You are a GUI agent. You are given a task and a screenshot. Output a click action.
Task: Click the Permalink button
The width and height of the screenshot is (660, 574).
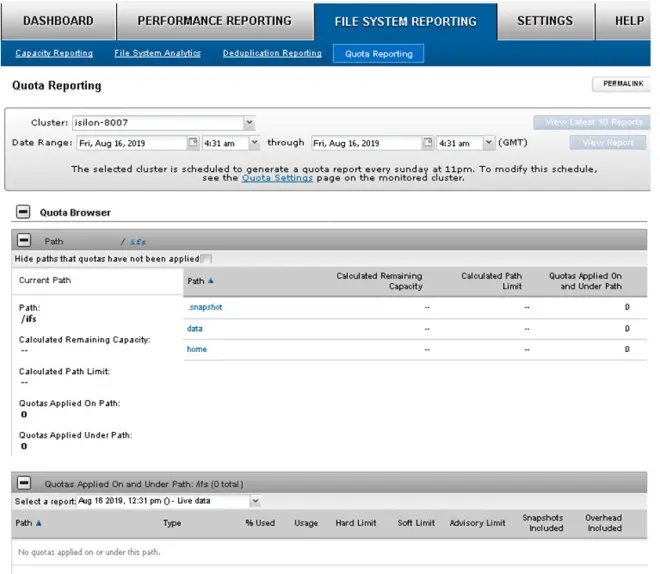(x=623, y=84)
